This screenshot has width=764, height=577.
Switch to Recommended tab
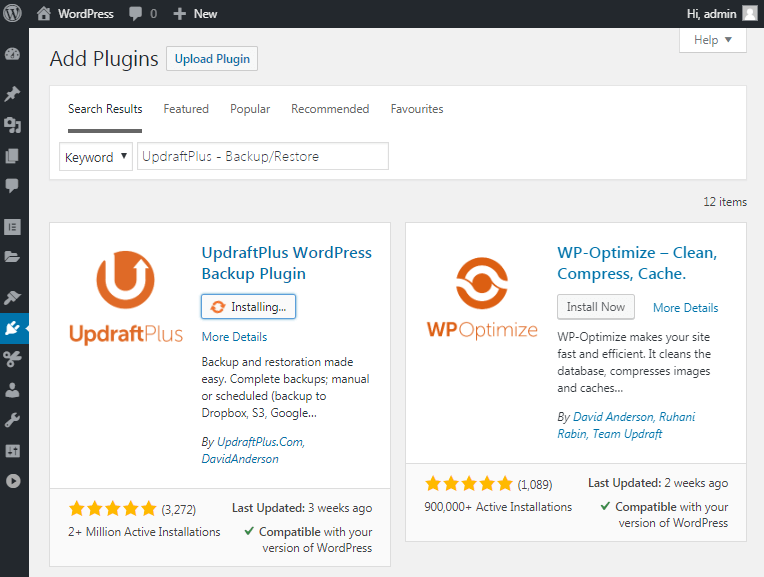pyautogui.click(x=330, y=109)
